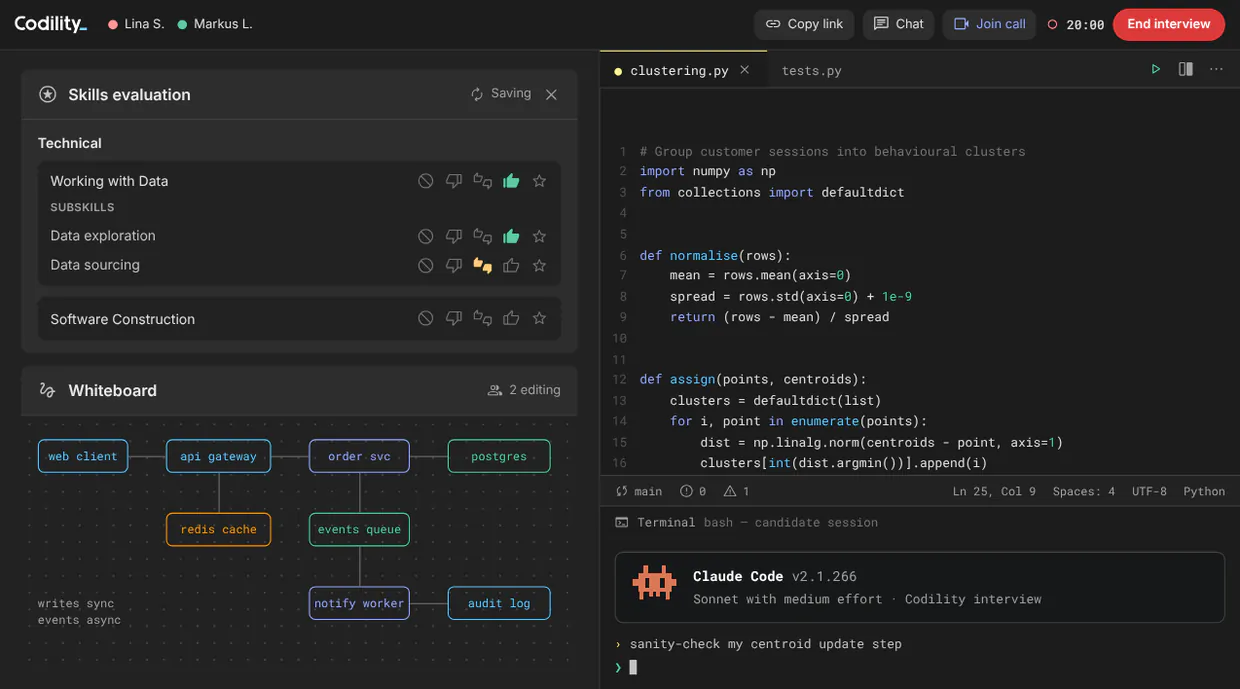This screenshot has height=689, width=1240.
Task: Mark Data sourcing as not assessed
Action: point(426,265)
